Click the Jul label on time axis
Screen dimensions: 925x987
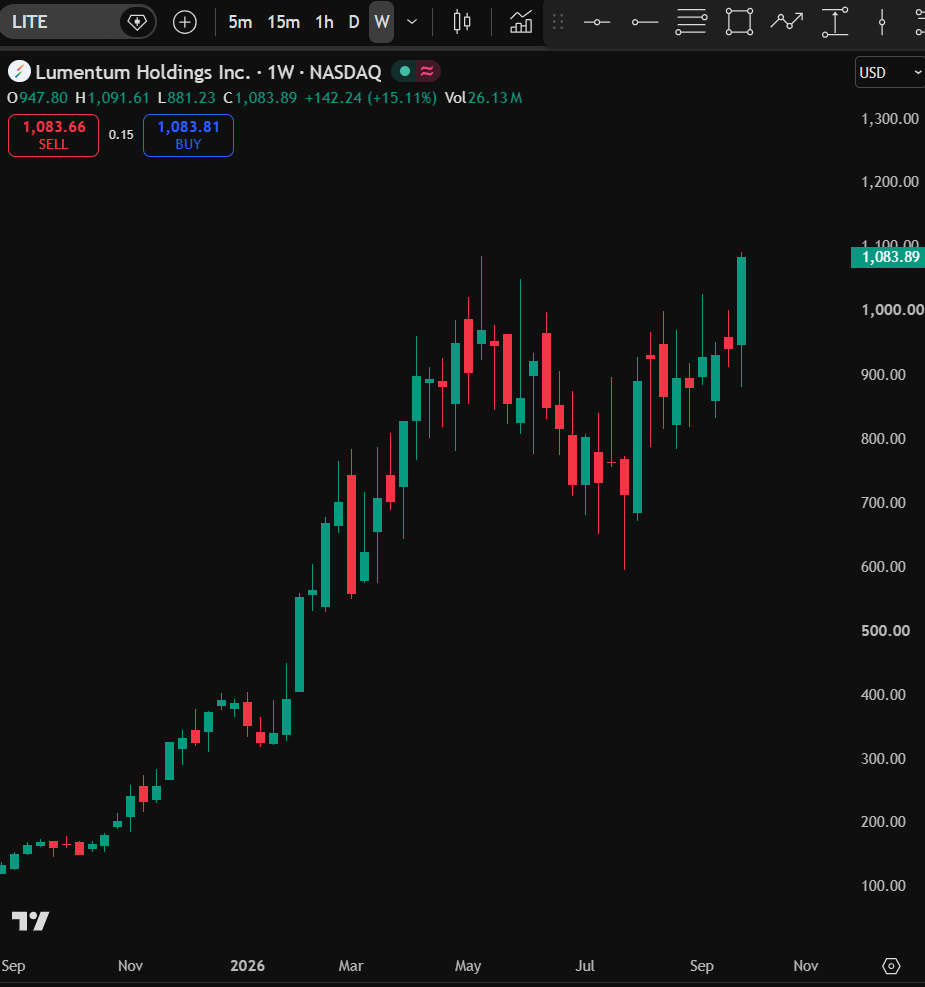[x=585, y=966]
